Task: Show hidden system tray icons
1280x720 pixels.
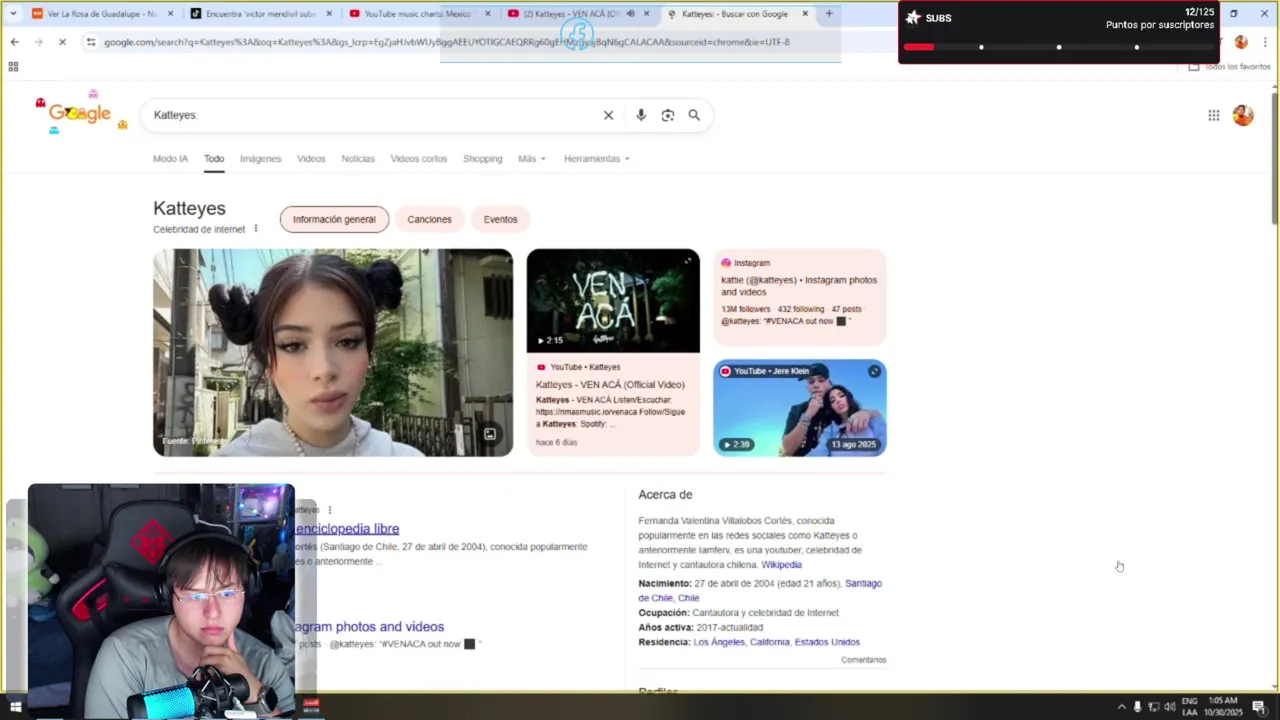Action: click(x=1121, y=707)
